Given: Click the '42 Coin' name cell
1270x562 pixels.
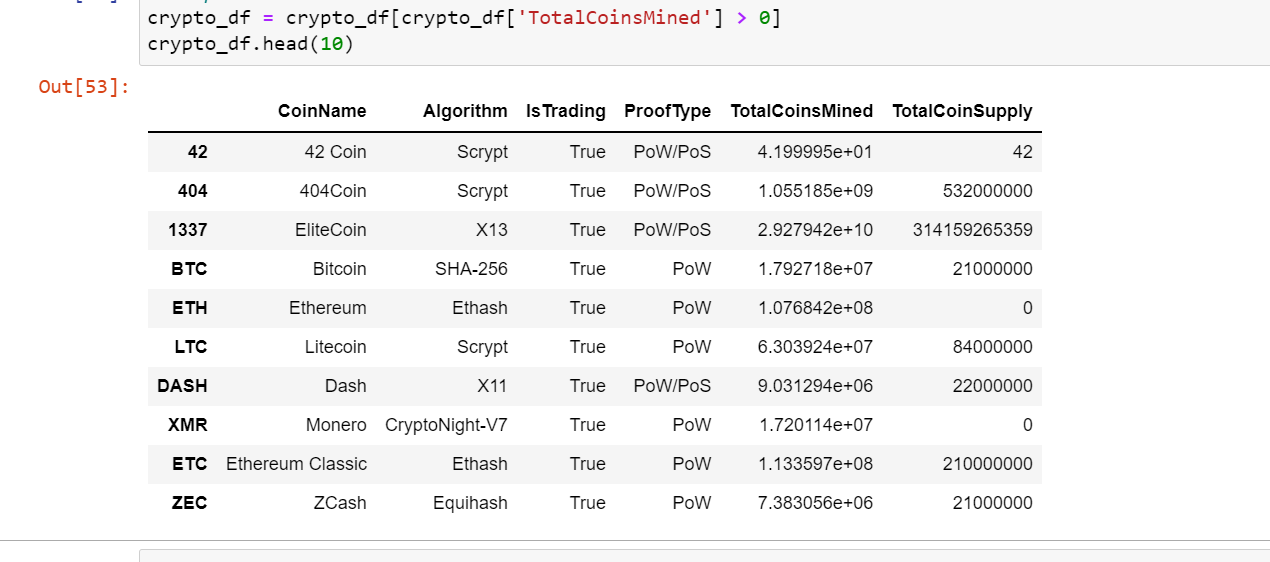Looking at the screenshot, I should [335, 152].
